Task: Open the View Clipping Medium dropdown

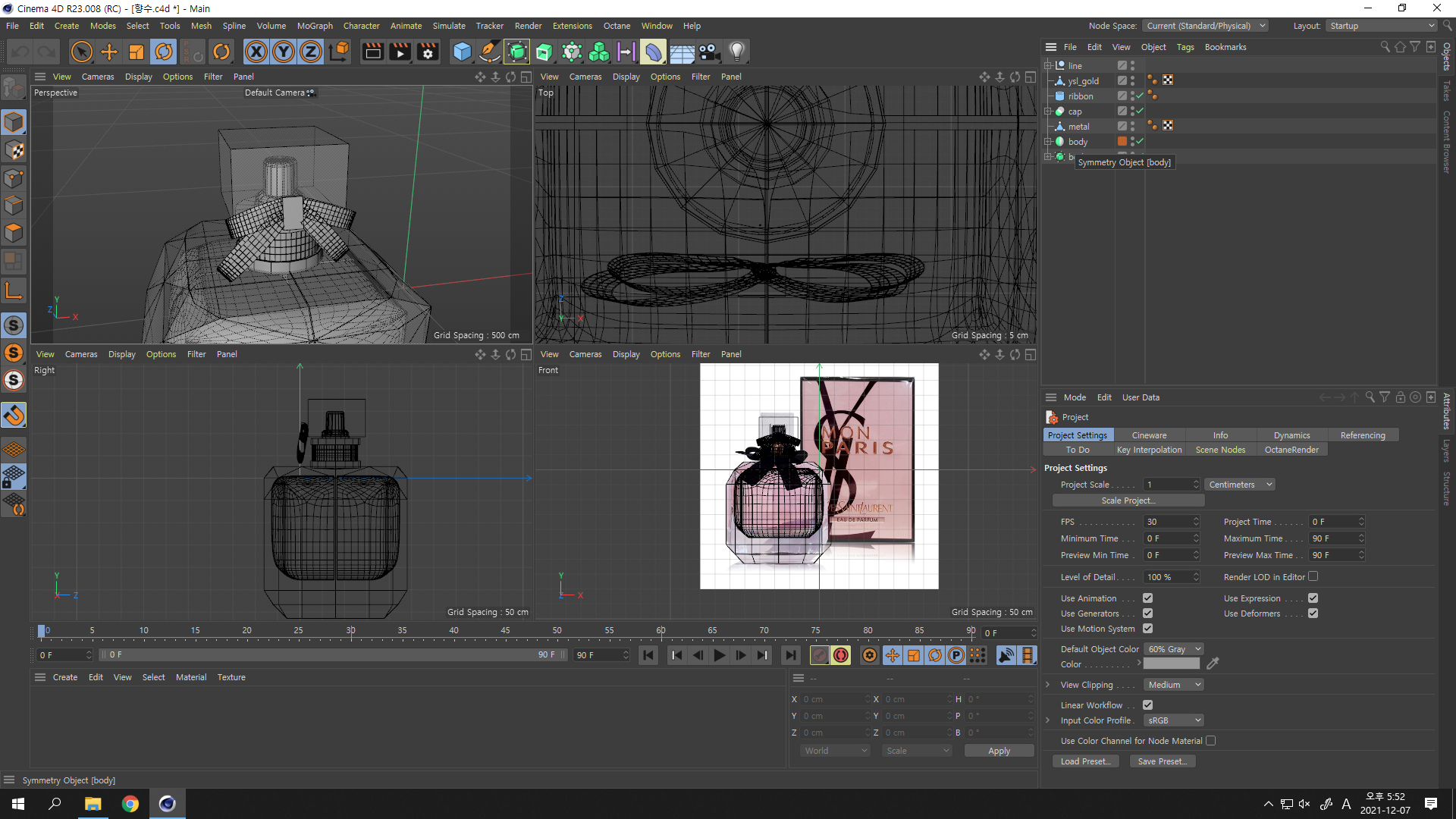Action: pyautogui.click(x=1173, y=685)
